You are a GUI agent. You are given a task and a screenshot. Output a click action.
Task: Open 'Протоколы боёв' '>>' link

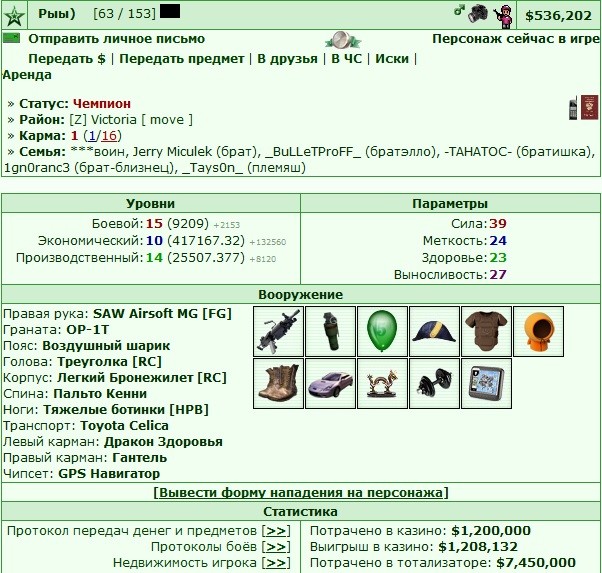[x=276, y=547]
